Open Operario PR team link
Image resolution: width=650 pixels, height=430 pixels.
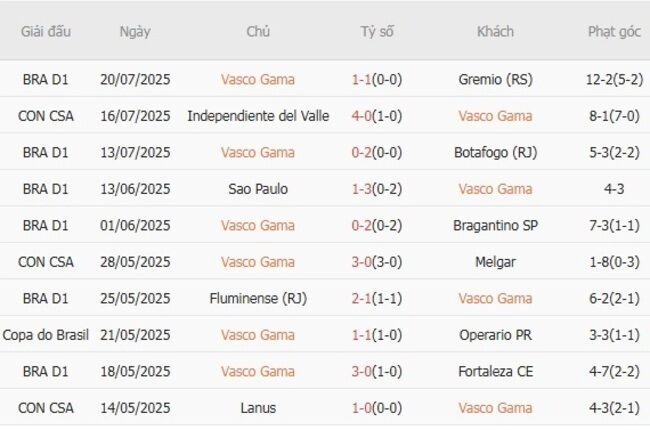point(495,335)
